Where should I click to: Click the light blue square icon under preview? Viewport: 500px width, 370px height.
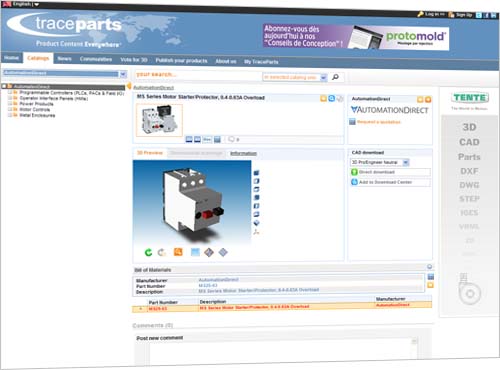pos(195,252)
